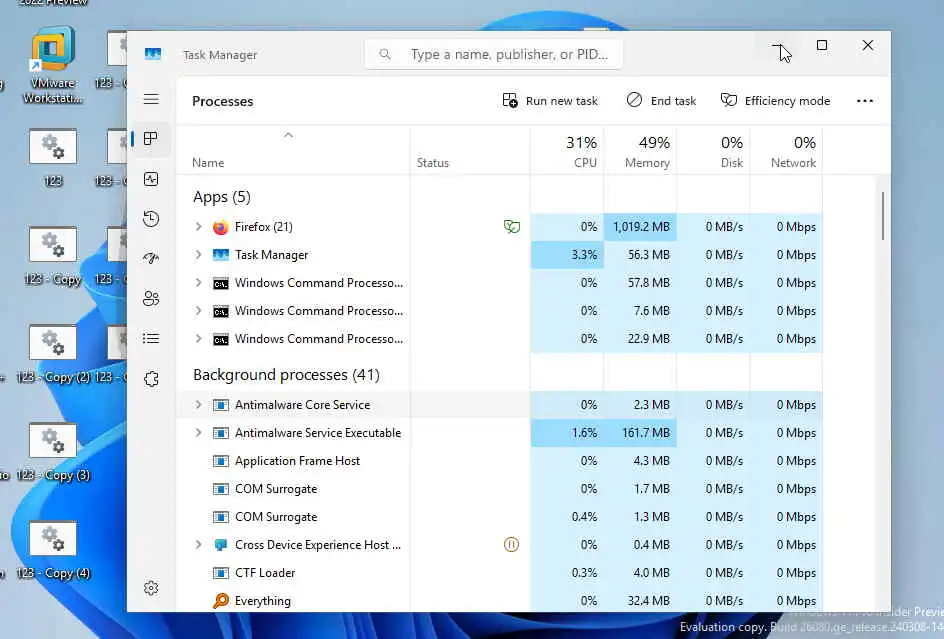Viewport: 944px width, 639px height.
Task: Click the search magnifier icon
Action: [385, 54]
